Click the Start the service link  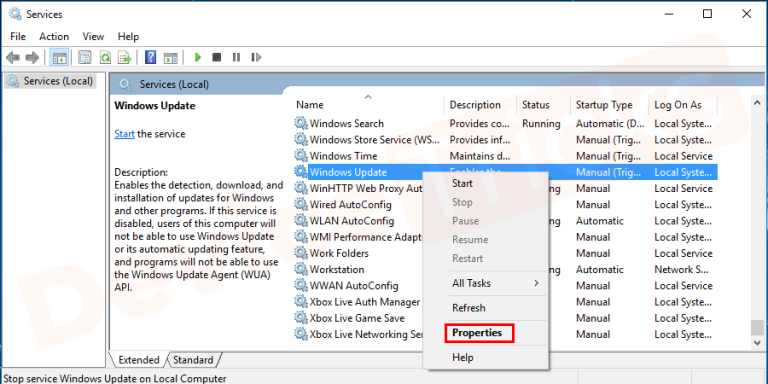[x=124, y=134]
